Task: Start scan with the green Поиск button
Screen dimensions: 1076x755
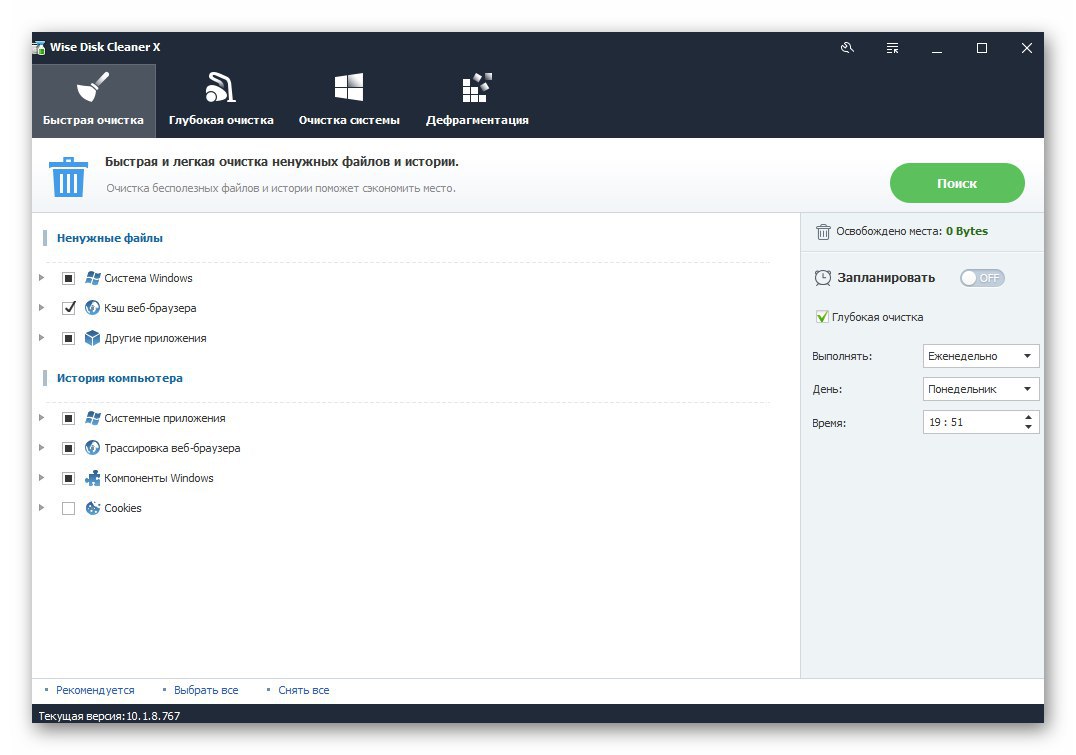Action: (x=957, y=183)
